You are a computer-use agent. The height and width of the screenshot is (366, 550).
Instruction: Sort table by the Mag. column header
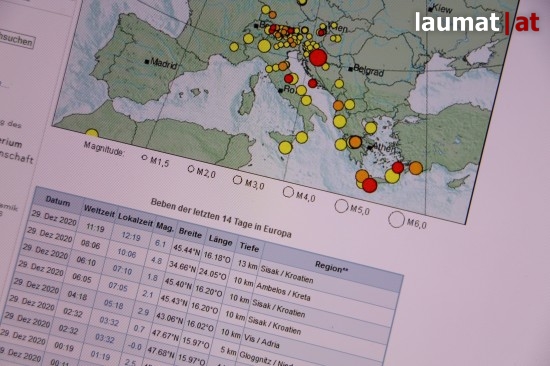tap(165, 226)
